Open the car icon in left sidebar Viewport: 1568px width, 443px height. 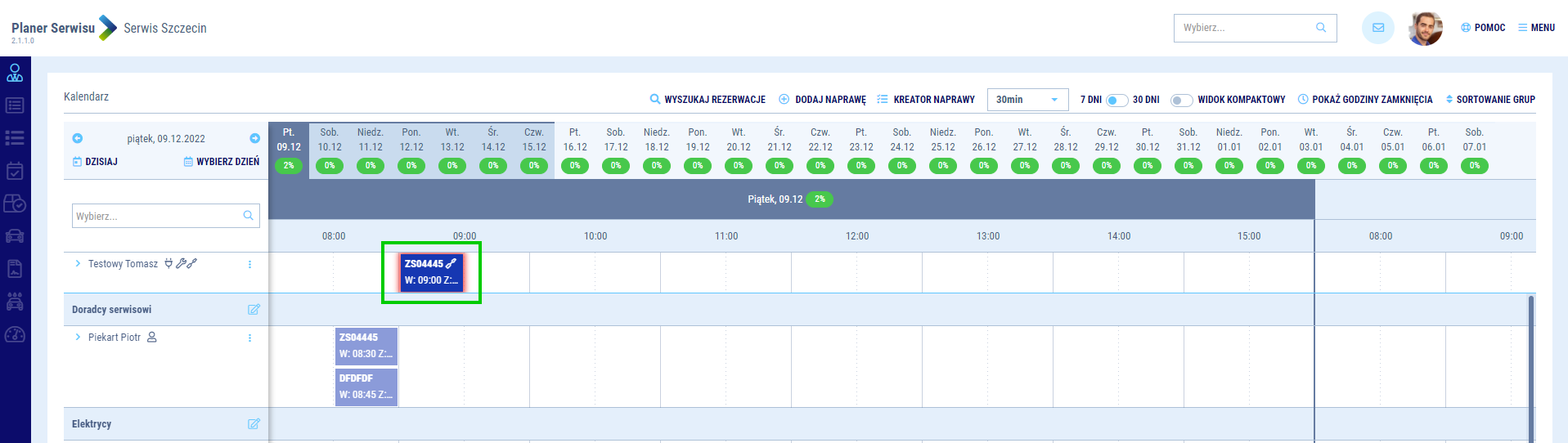tap(15, 236)
